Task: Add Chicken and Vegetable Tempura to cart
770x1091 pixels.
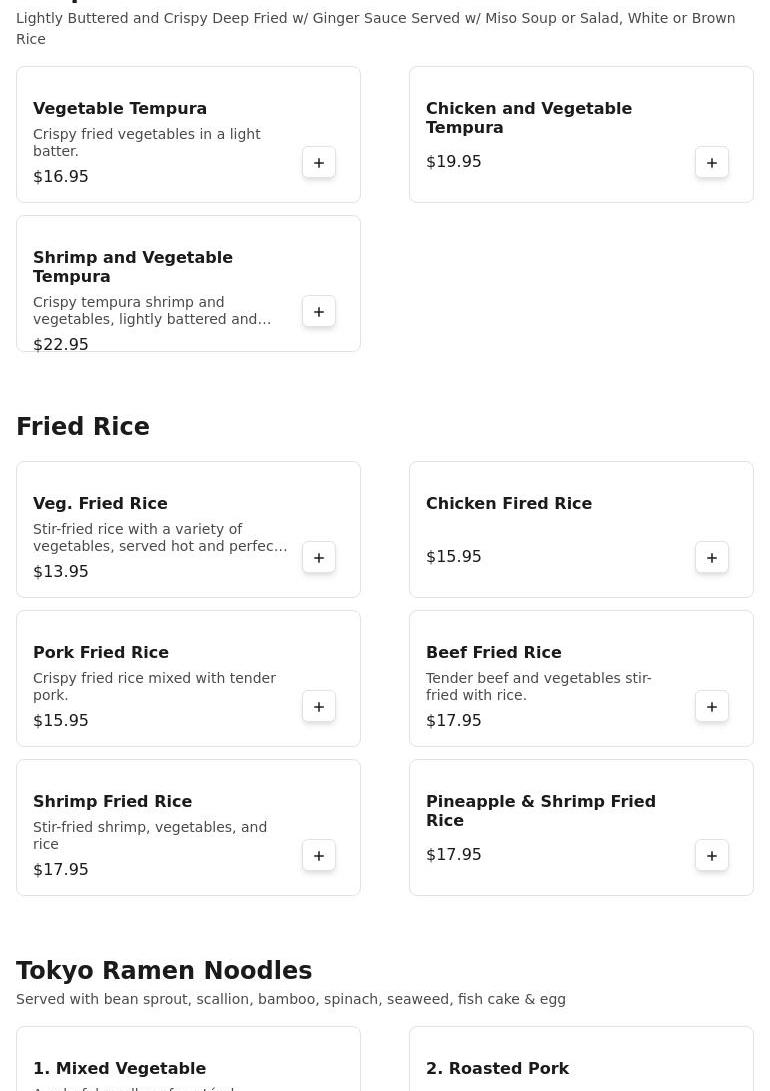Action: tap(712, 163)
